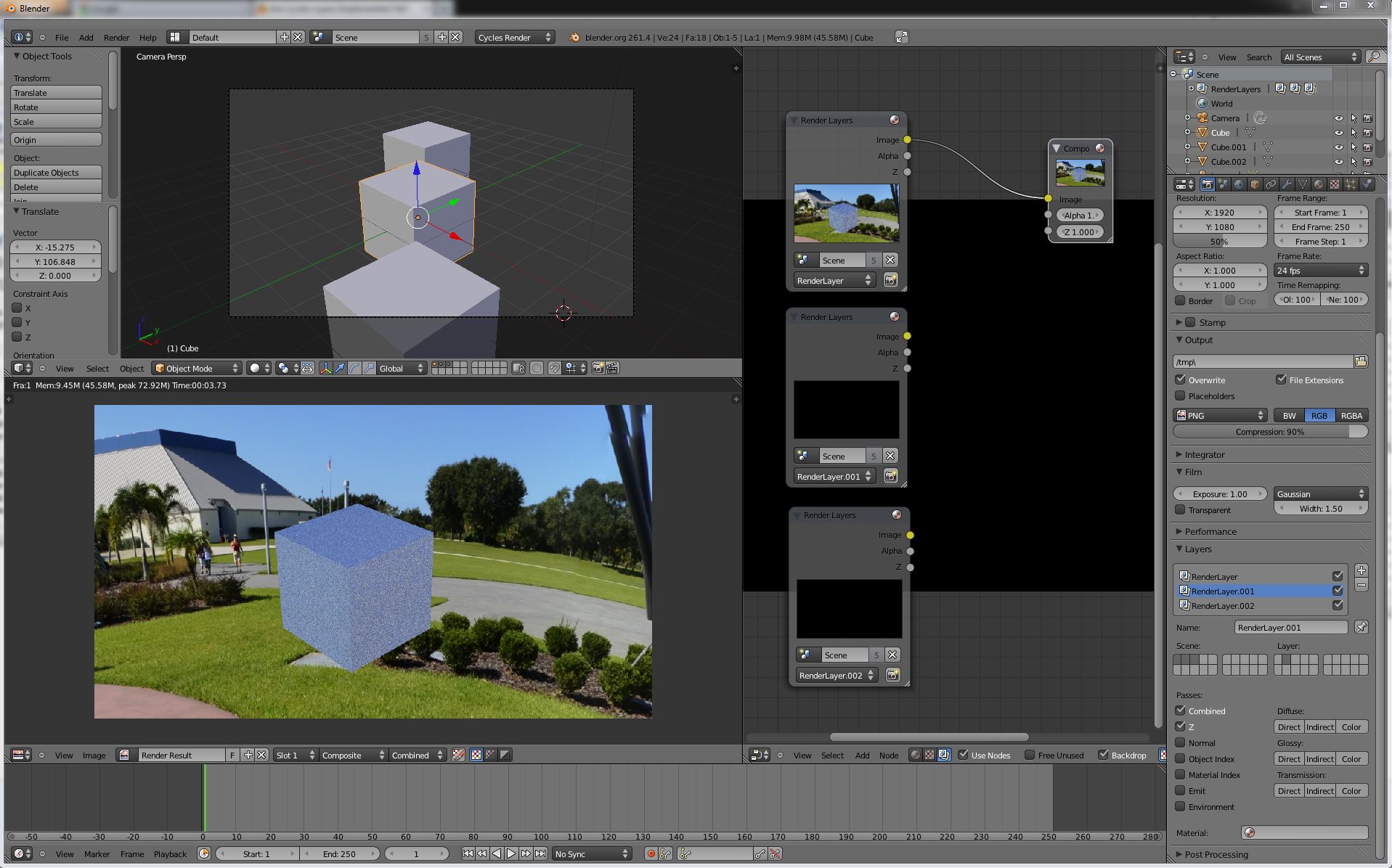Click the maximize area icon in the info header
1392x868 pixels.
pos(901,37)
